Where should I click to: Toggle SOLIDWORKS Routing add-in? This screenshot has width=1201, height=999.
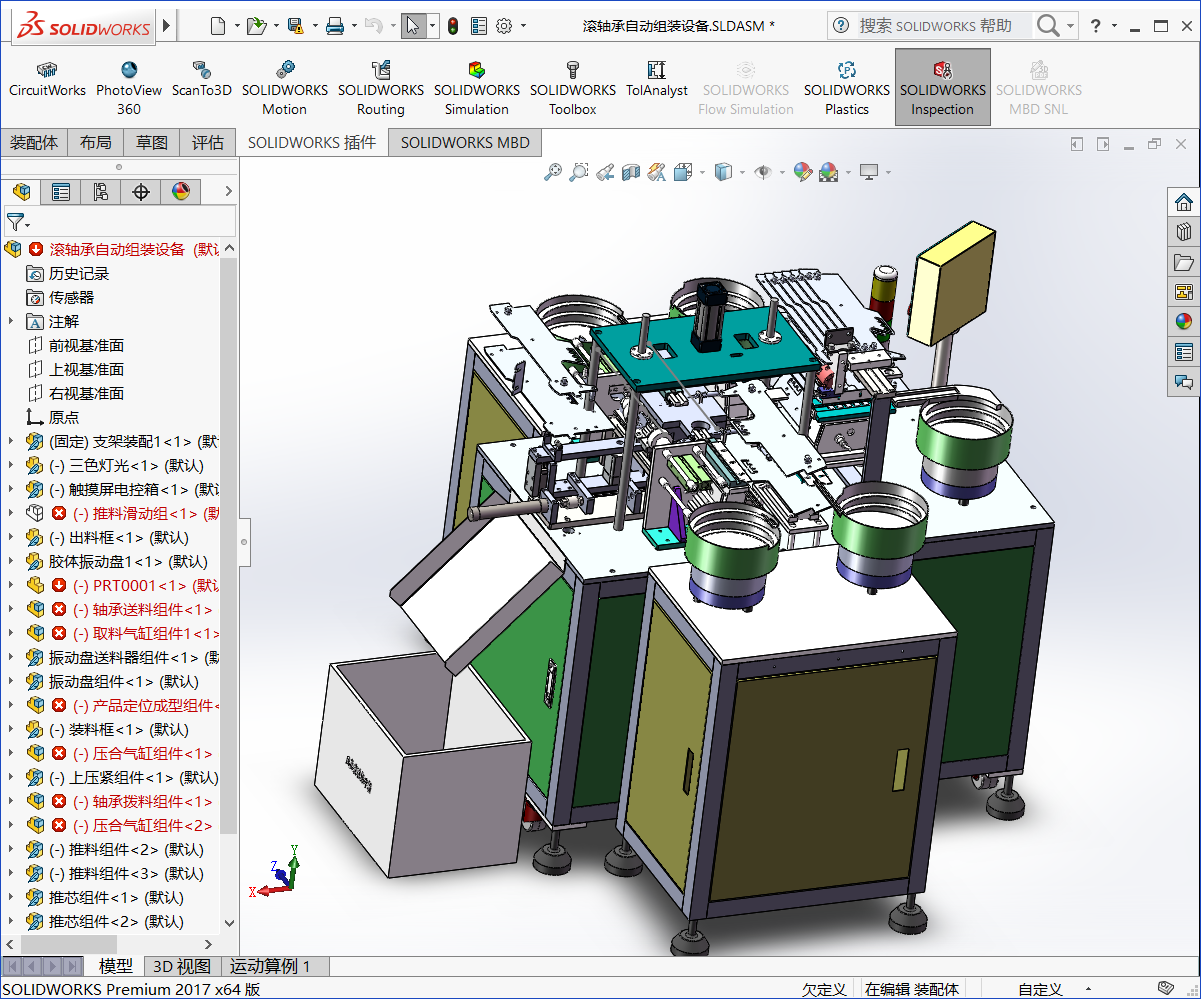(x=381, y=88)
